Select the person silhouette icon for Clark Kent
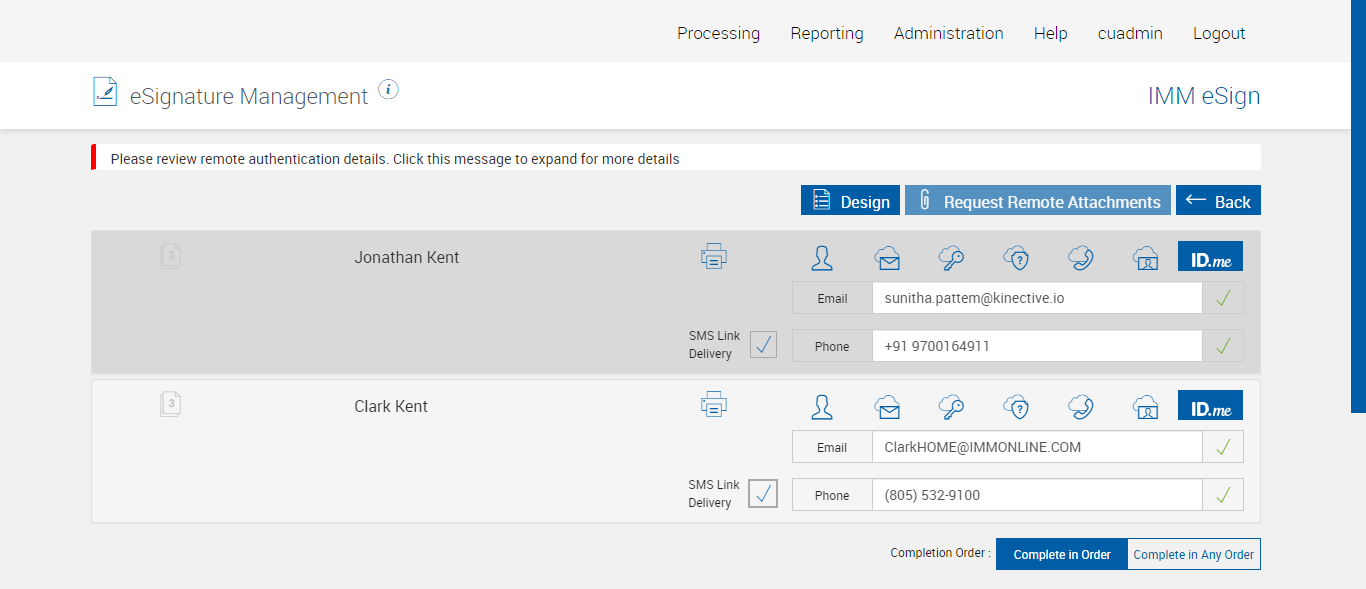 pos(822,407)
